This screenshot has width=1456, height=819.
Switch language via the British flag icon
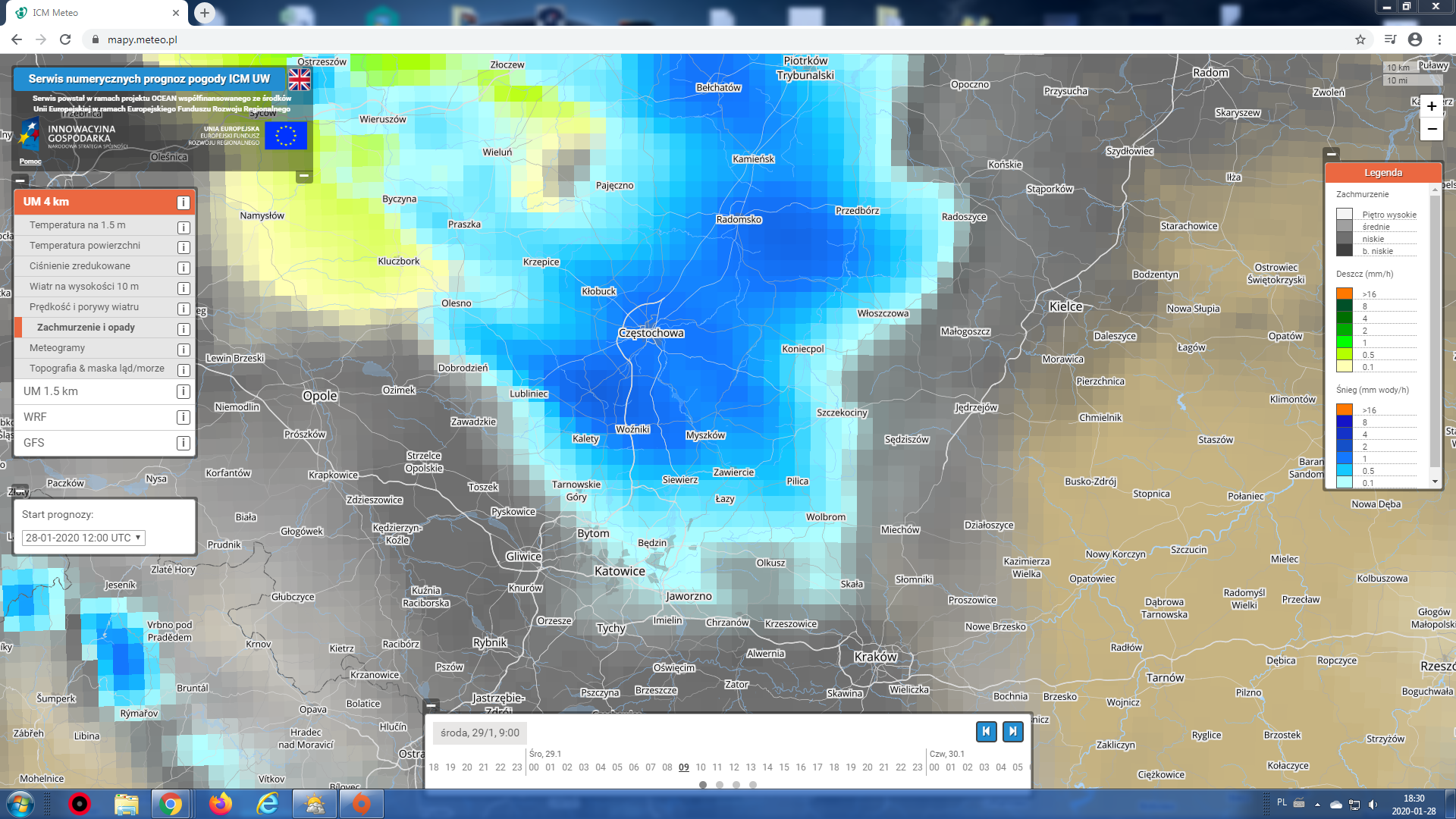[x=300, y=79]
